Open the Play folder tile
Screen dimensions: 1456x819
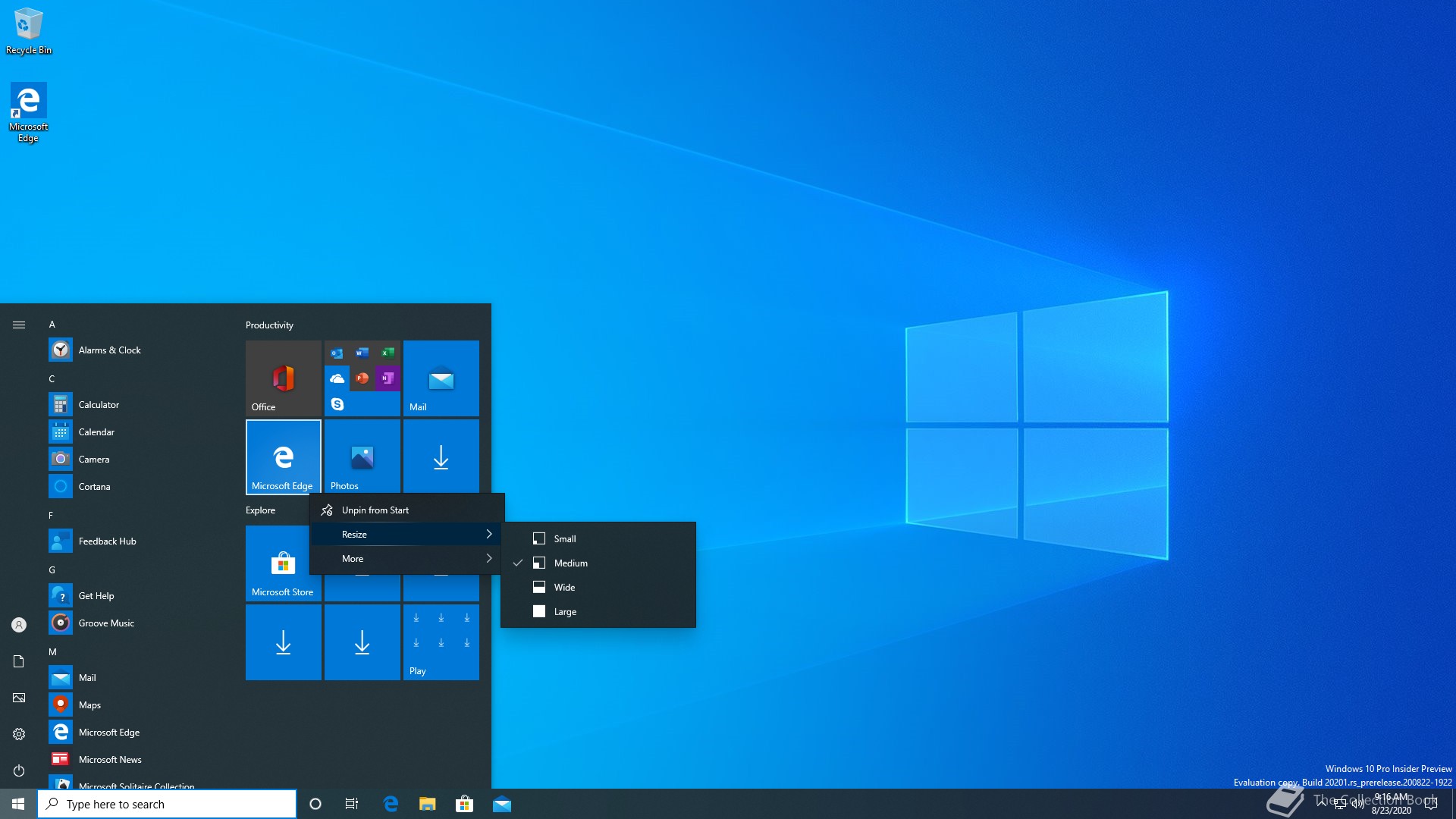[x=441, y=642]
